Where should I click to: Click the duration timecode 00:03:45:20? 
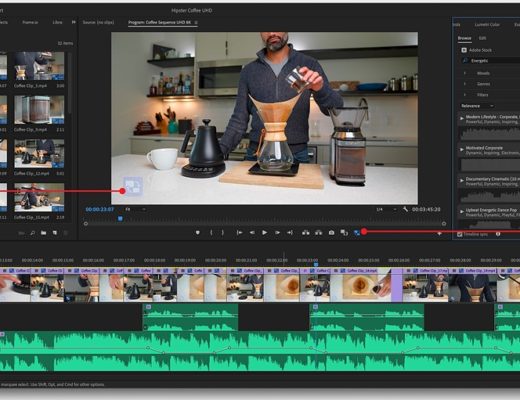tap(426, 209)
